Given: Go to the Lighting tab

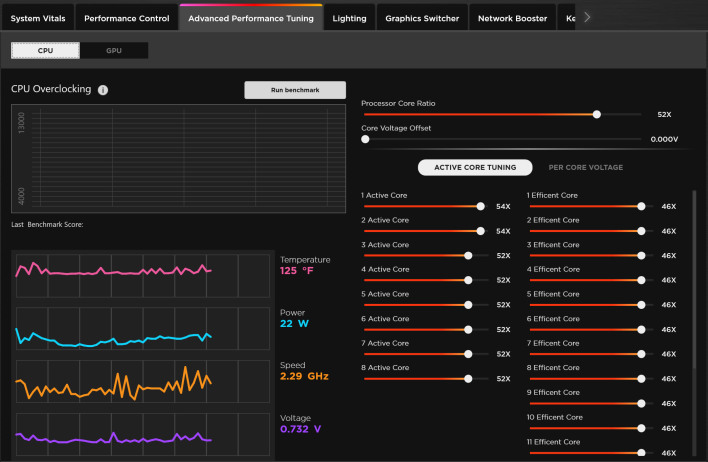Looking at the screenshot, I should pos(349,18).
